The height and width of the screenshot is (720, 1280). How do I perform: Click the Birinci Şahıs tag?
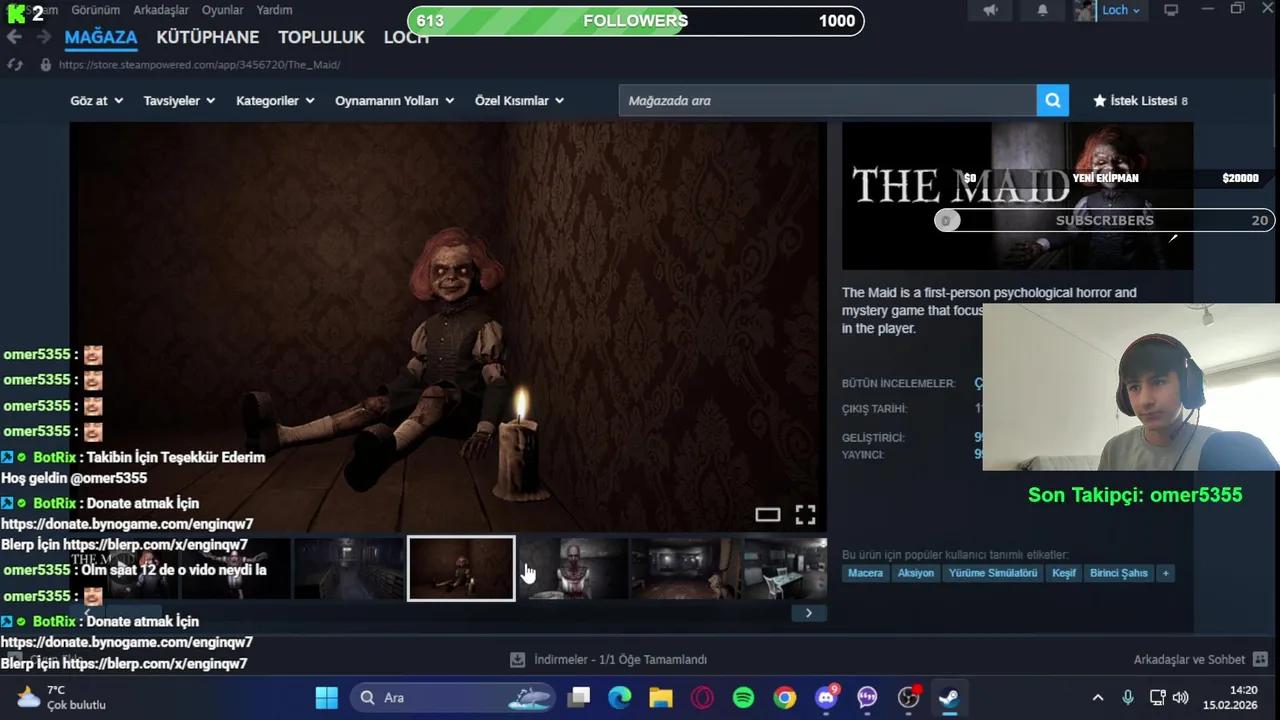[x=1119, y=573]
